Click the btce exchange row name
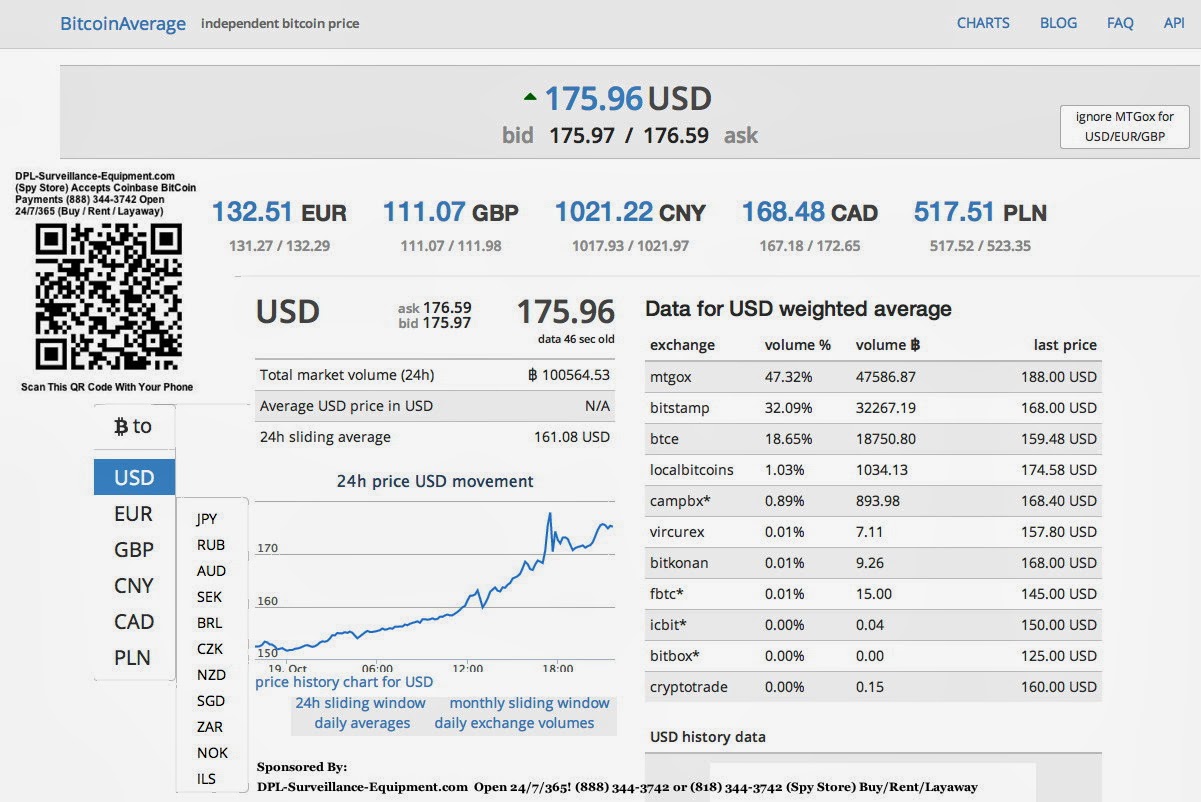1201x802 pixels. 664,439
